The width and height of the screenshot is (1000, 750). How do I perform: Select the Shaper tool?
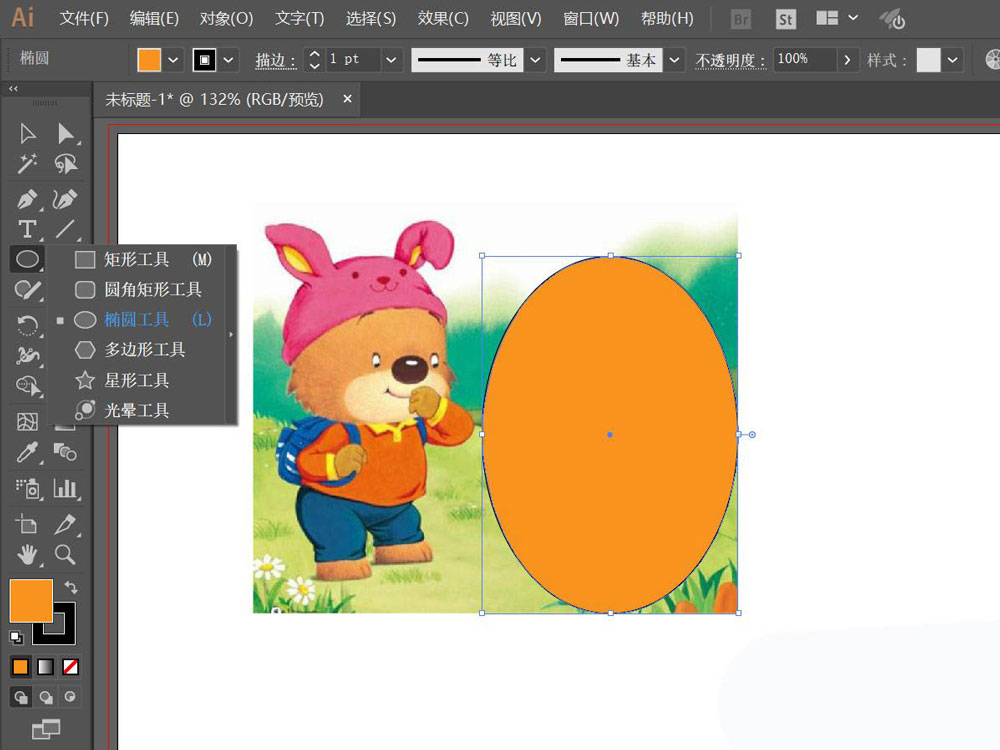coord(27,290)
